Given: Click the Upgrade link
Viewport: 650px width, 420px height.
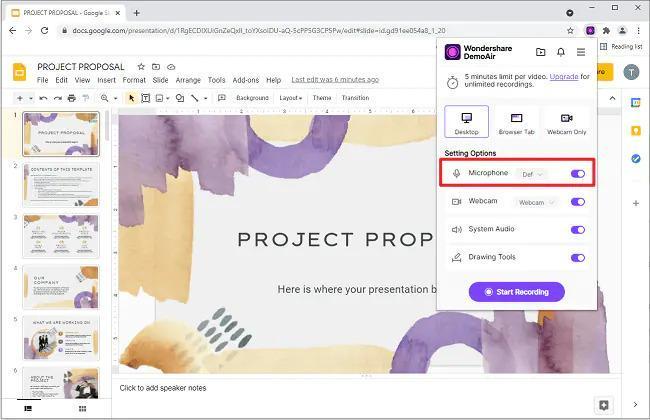Looking at the screenshot, I should (x=564, y=76).
